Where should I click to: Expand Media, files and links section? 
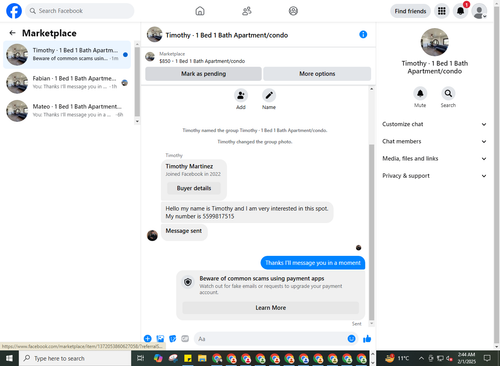point(434,158)
